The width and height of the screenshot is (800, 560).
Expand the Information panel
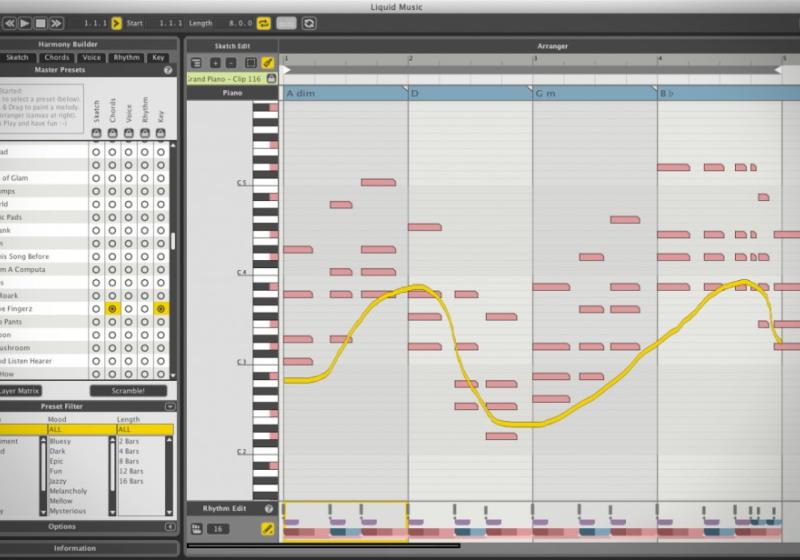click(x=75, y=548)
